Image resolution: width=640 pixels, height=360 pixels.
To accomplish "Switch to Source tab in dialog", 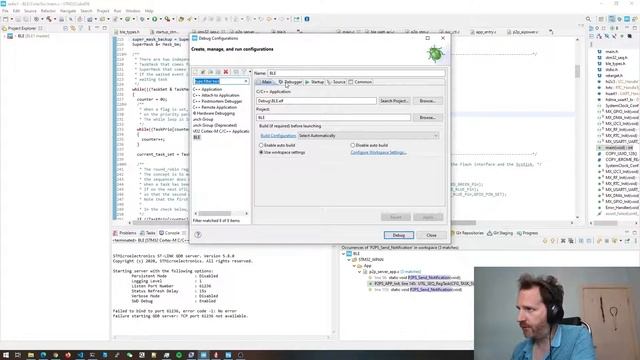I will tap(336, 82).
